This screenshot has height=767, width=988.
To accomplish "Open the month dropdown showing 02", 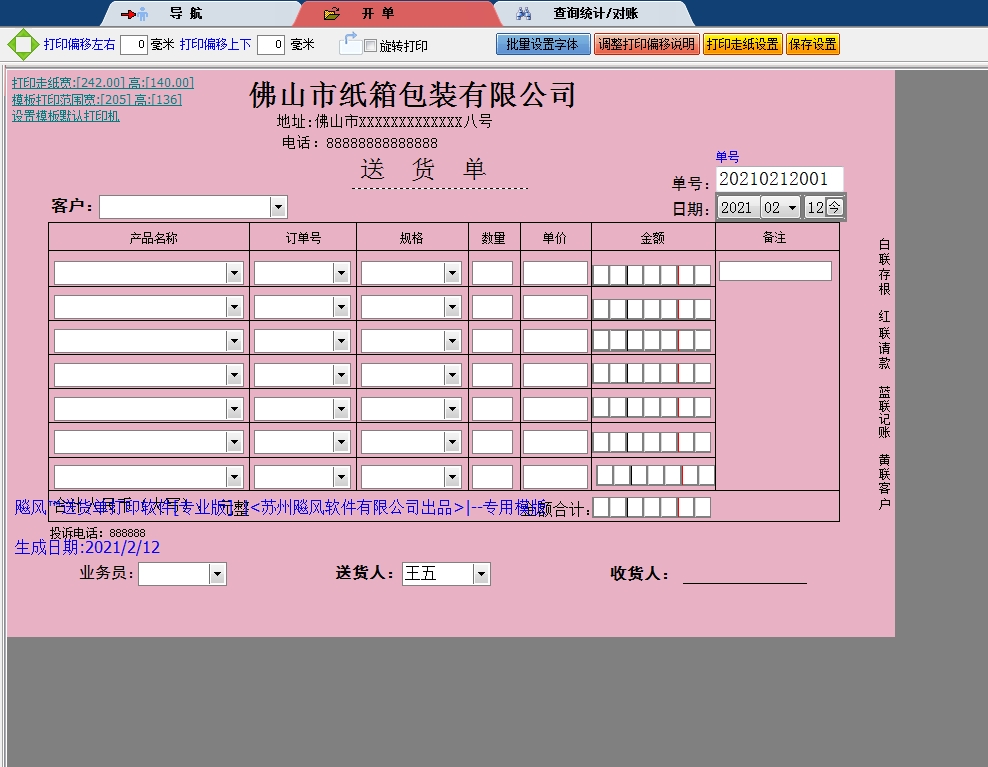I will 793,207.
